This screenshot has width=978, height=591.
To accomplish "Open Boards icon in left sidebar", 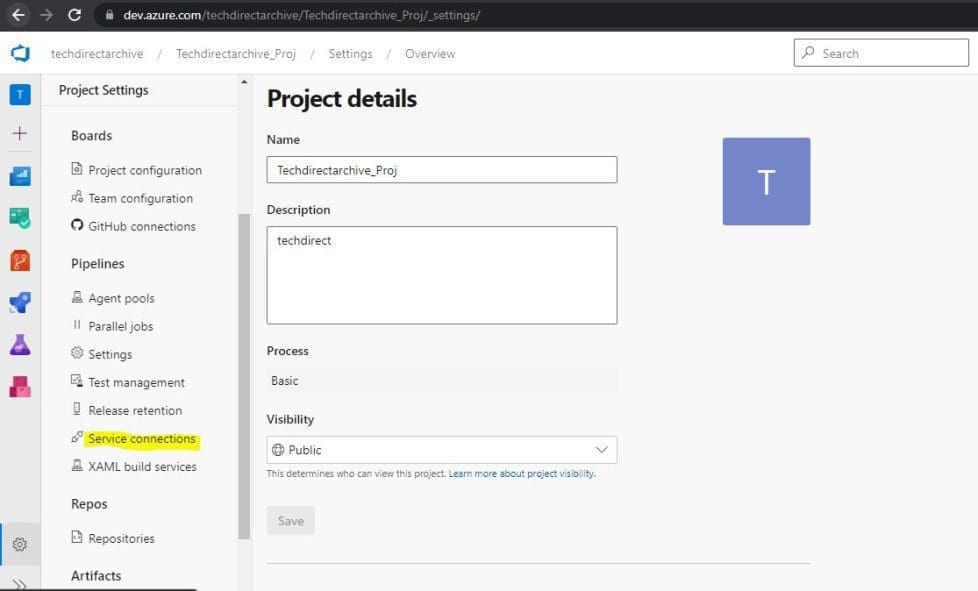I will (x=20, y=176).
